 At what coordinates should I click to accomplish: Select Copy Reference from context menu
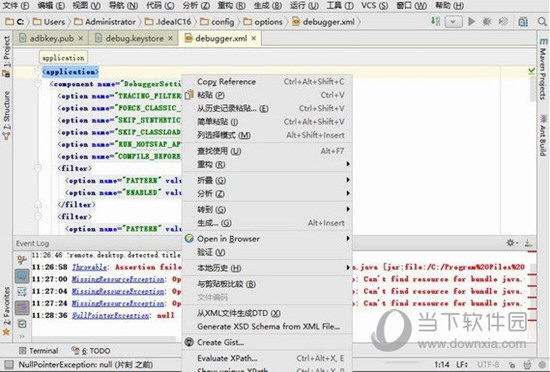[267, 82]
